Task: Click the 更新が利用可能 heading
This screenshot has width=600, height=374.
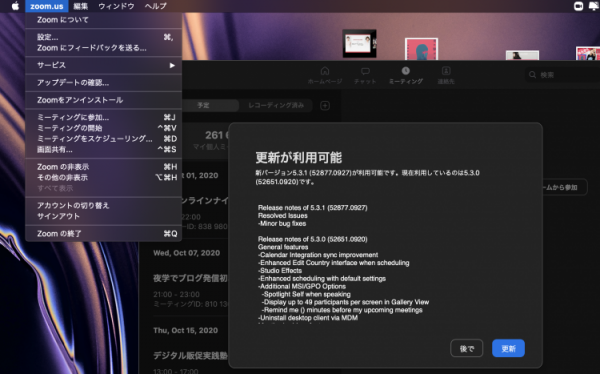Action: point(298,157)
